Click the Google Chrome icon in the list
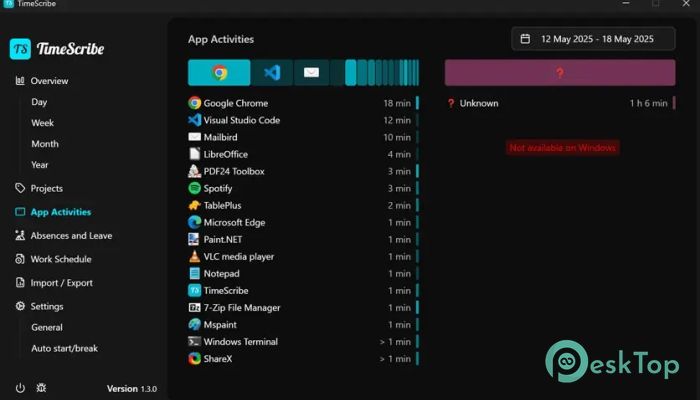This screenshot has width=700, height=400. pyautogui.click(x=194, y=103)
